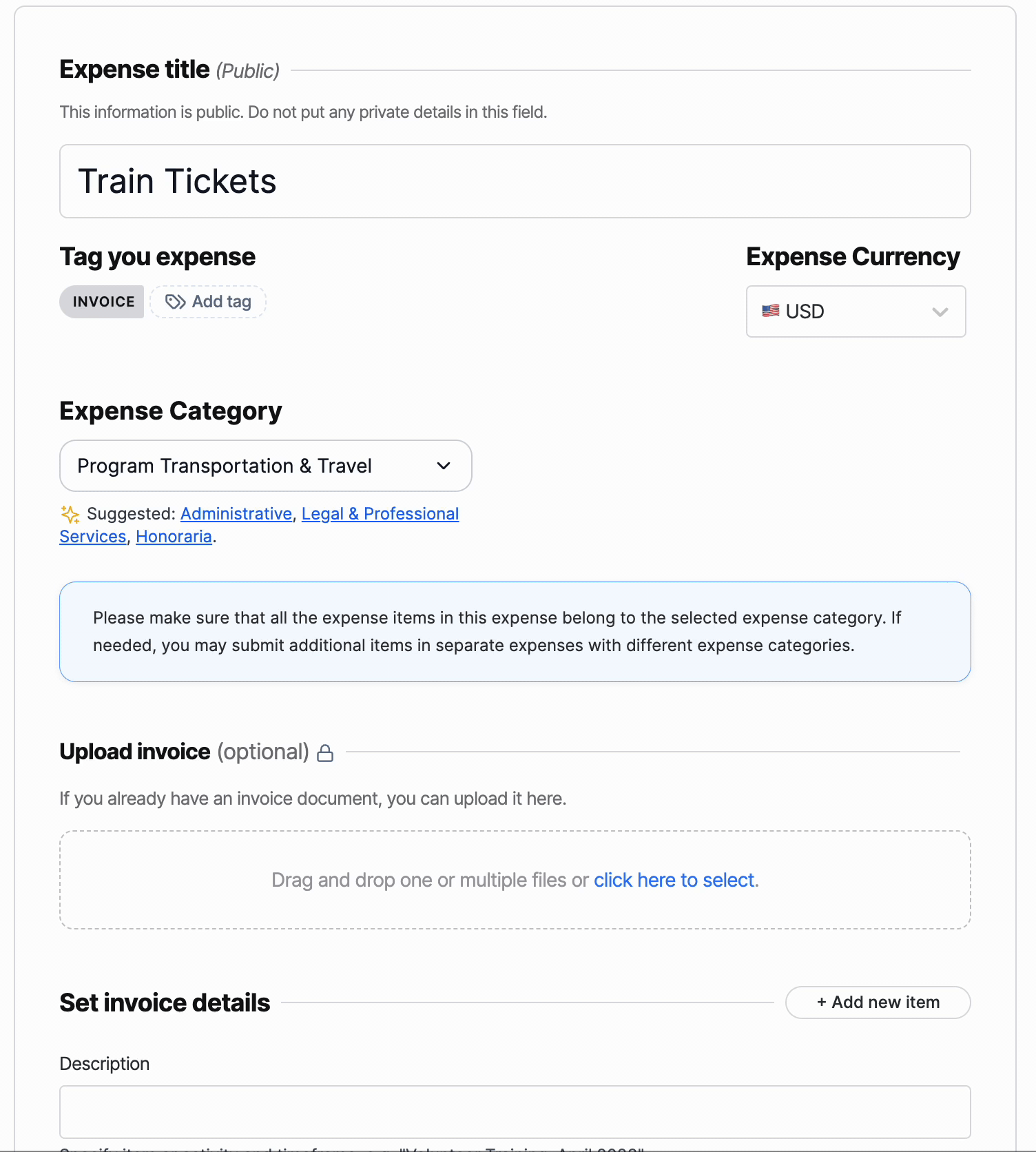Click the lock icon beside Upload invoice
The height and width of the screenshot is (1152, 1036).
(325, 753)
